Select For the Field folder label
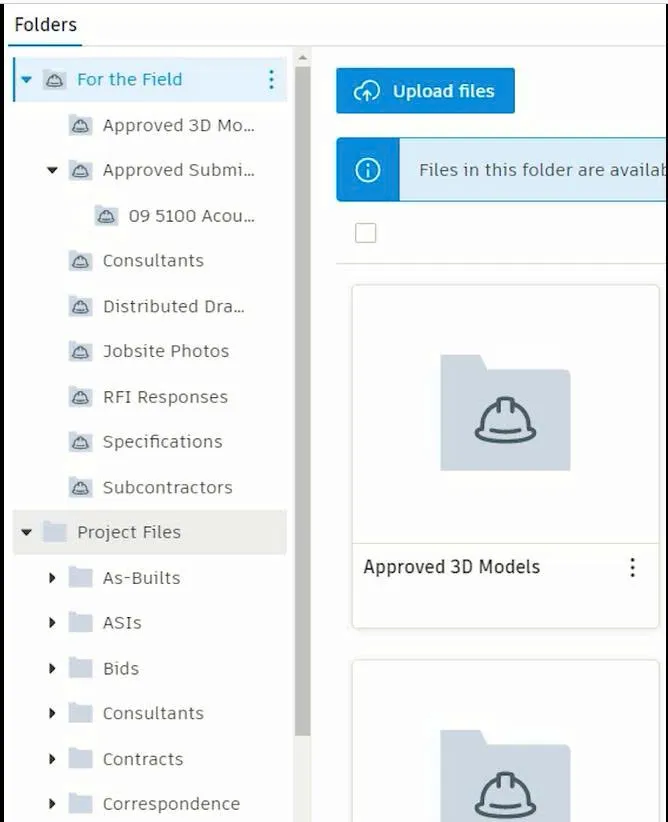This screenshot has width=668, height=822. pos(130,80)
